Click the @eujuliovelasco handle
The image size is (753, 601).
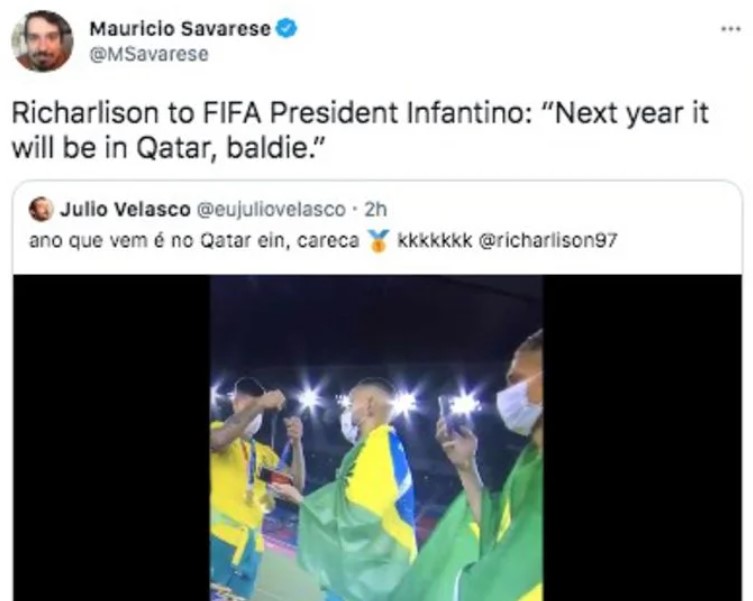(270, 209)
